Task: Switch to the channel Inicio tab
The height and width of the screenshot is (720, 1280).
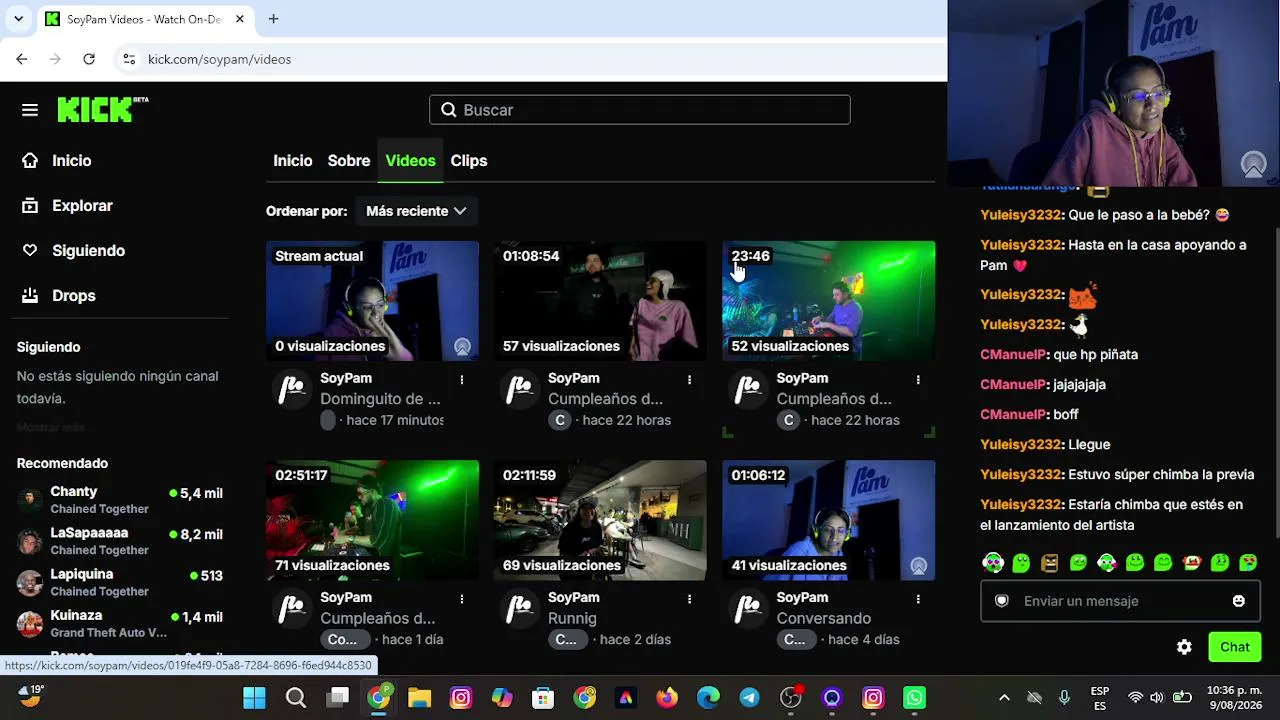Action: (293, 160)
